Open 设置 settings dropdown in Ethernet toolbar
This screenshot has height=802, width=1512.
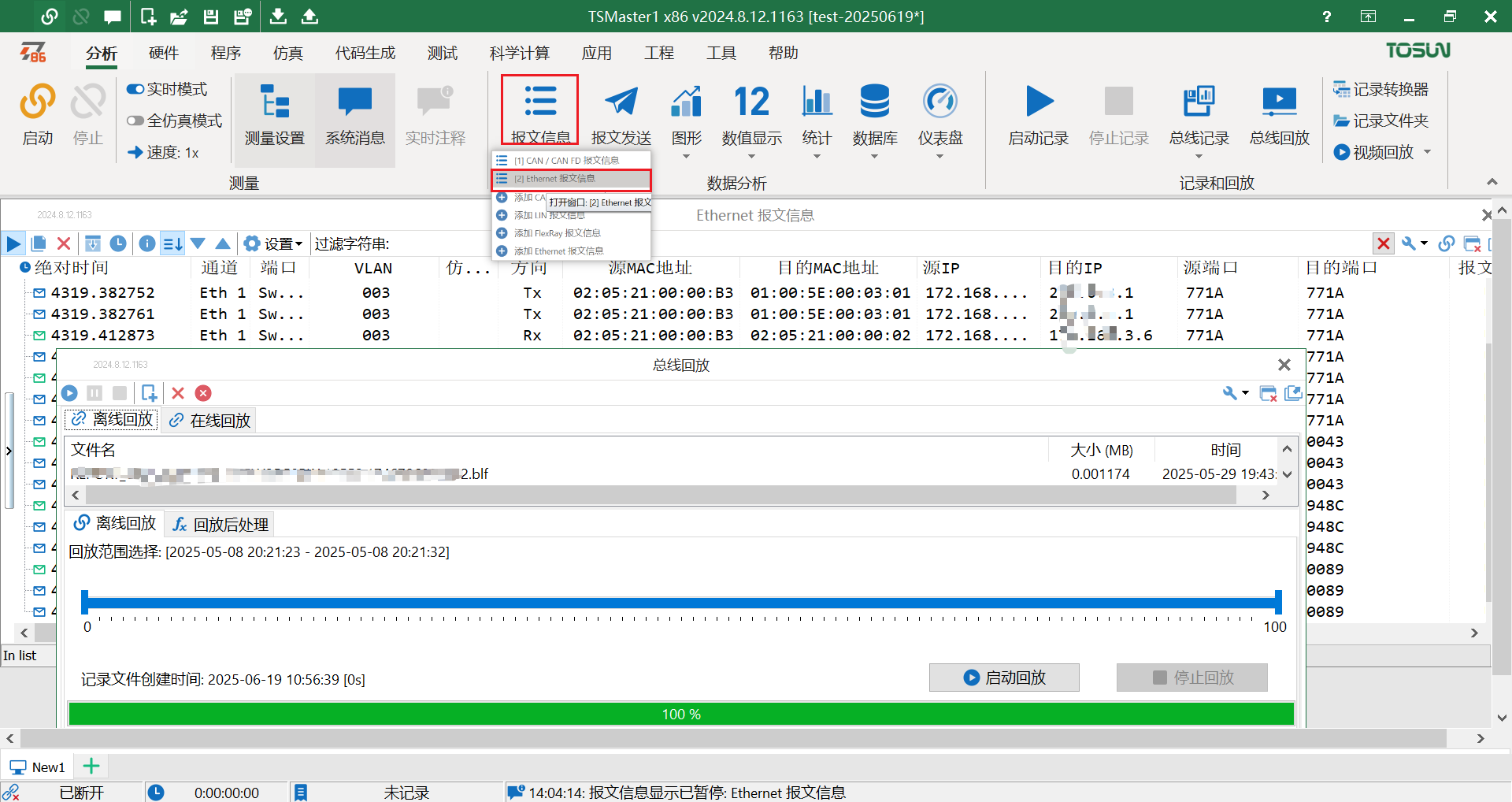point(273,243)
